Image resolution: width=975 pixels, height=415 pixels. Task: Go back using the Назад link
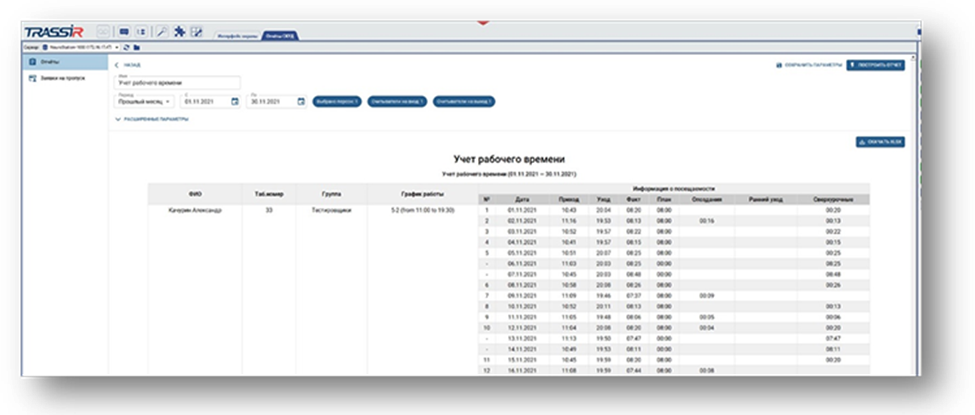tap(128, 65)
